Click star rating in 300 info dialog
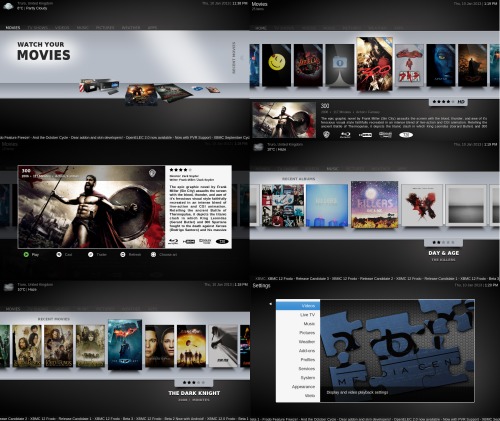The height and width of the screenshot is (421, 500). (x=181, y=170)
